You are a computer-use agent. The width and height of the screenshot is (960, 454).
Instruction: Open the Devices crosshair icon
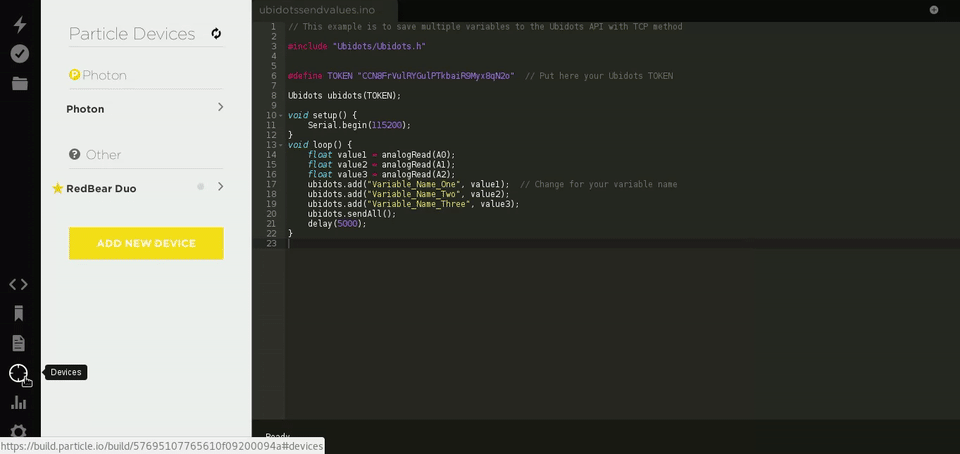tap(18, 373)
